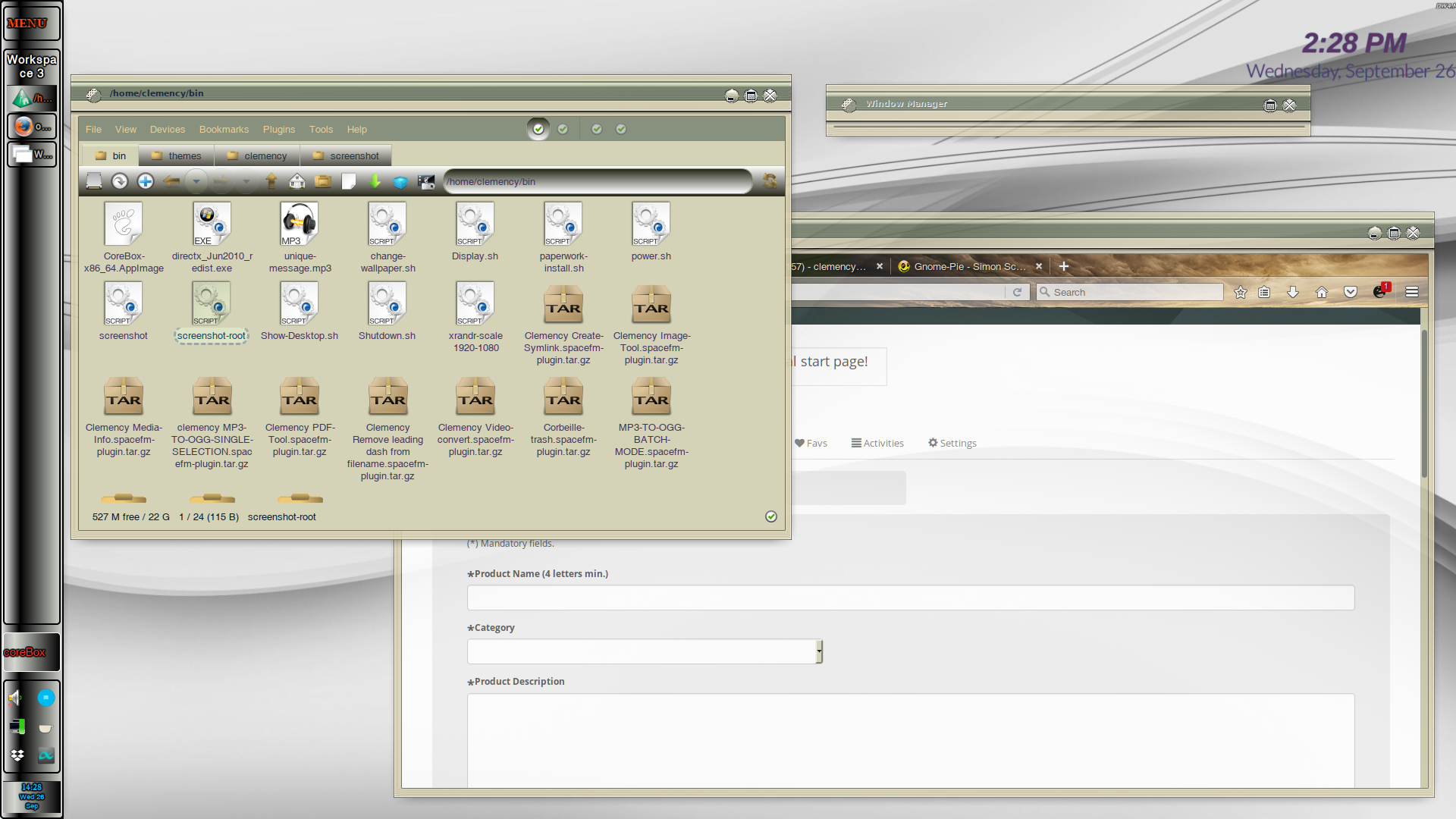Click the path bar showing /home/clemency/bin
This screenshot has width=1456, height=819.
coord(598,181)
